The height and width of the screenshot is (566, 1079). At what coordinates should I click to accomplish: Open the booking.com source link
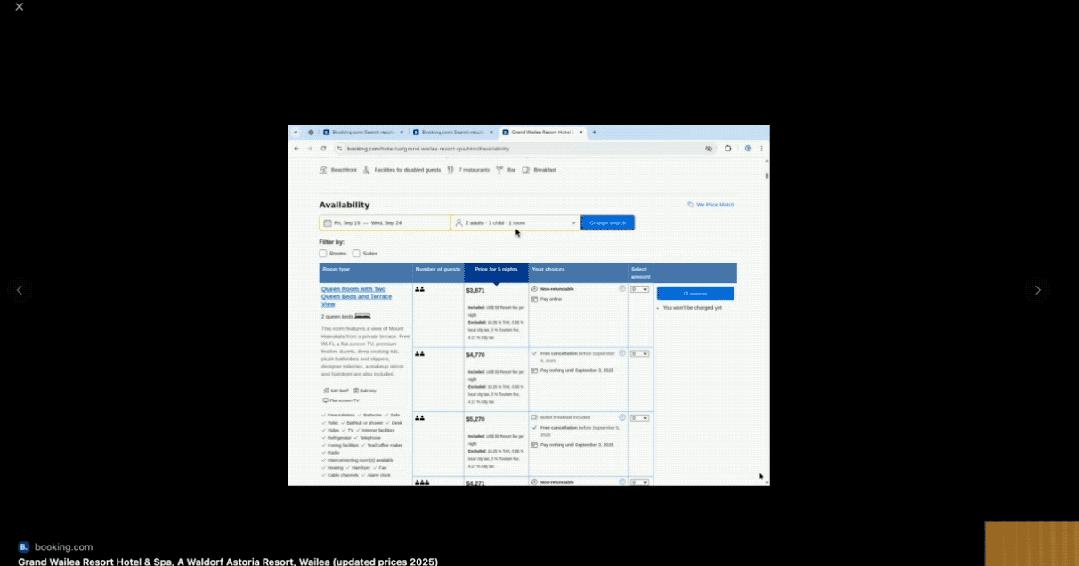click(63, 547)
